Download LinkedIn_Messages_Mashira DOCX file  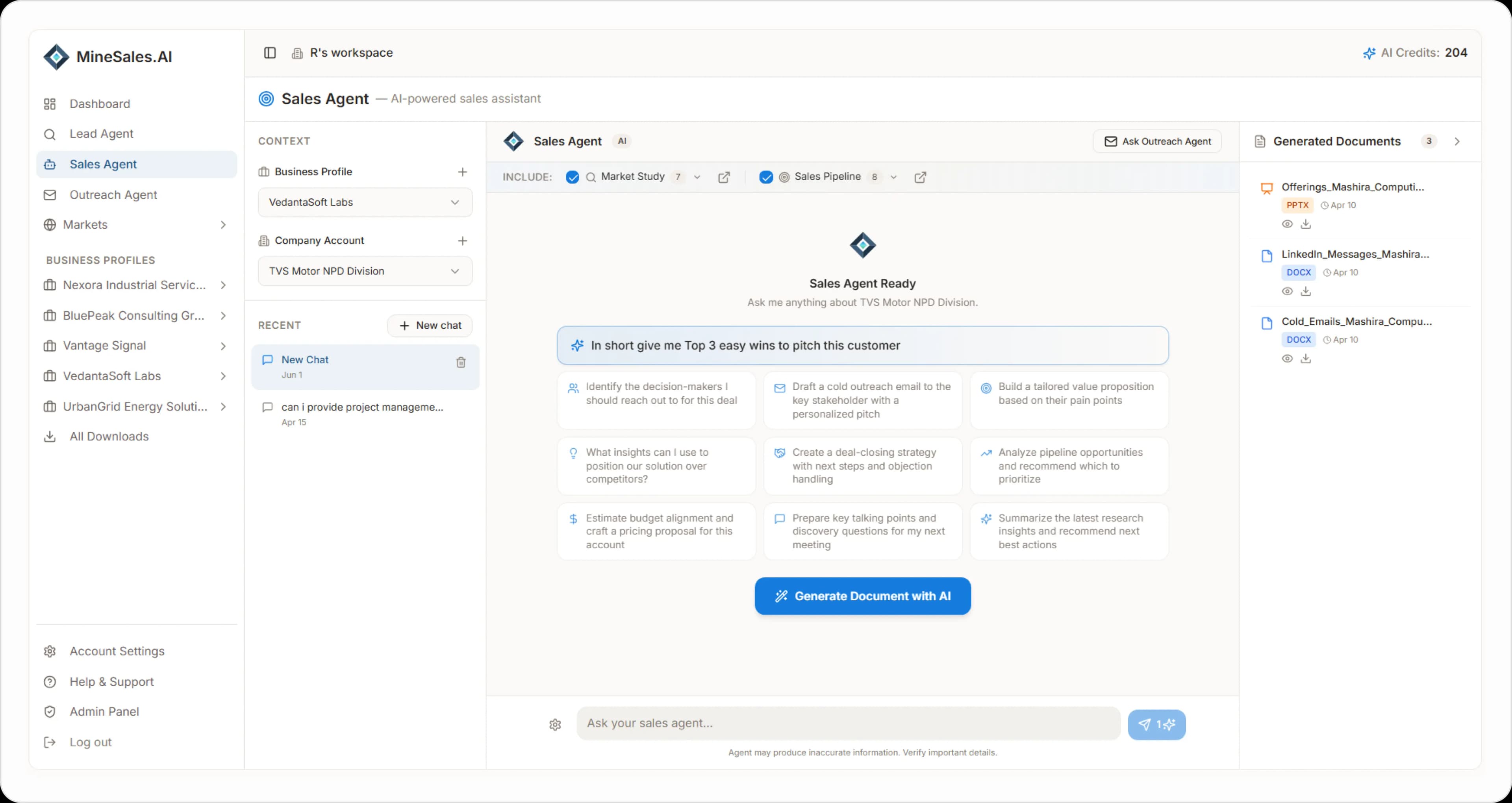click(x=1305, y=291)
